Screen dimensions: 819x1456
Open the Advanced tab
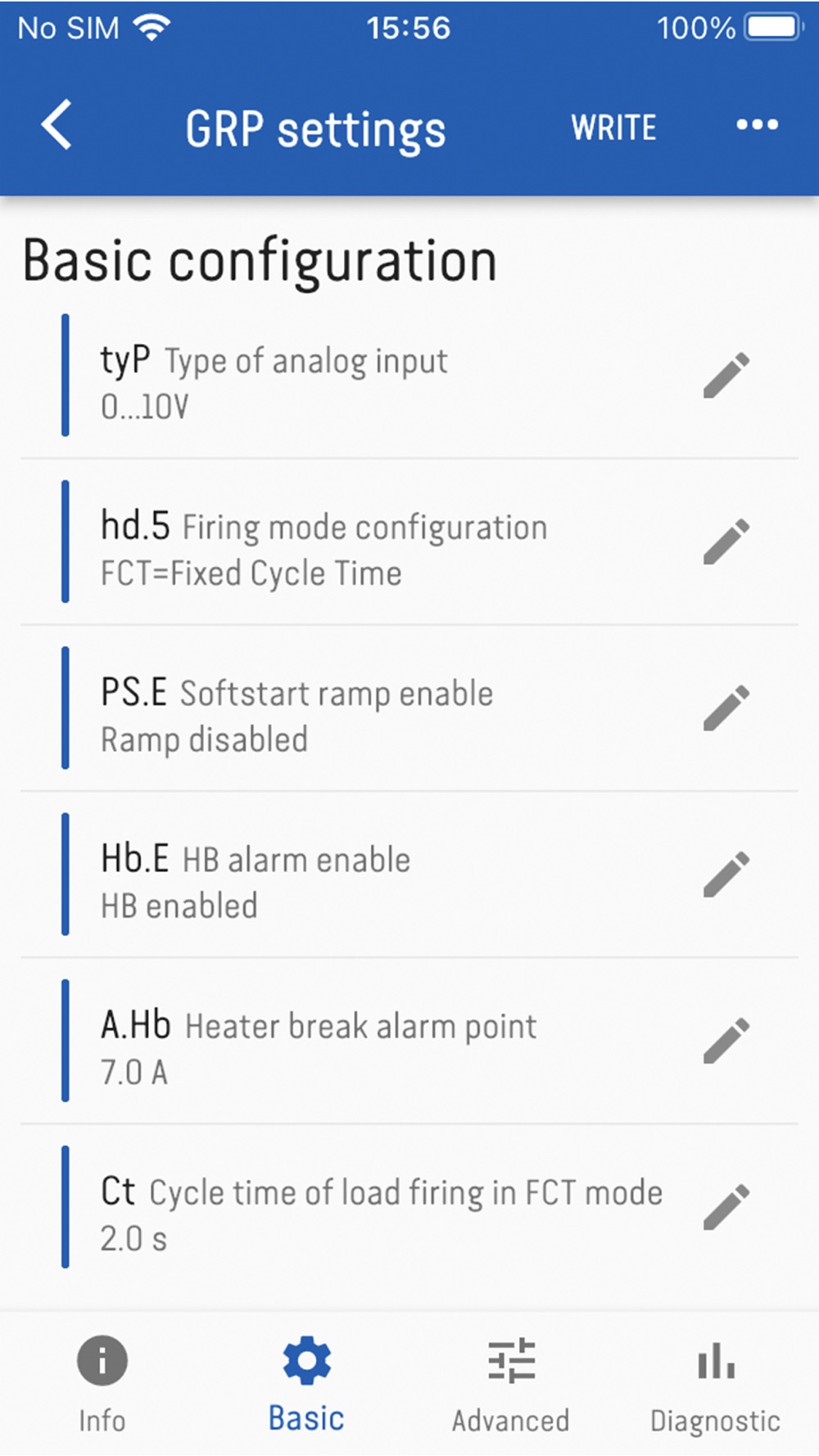510,1382
